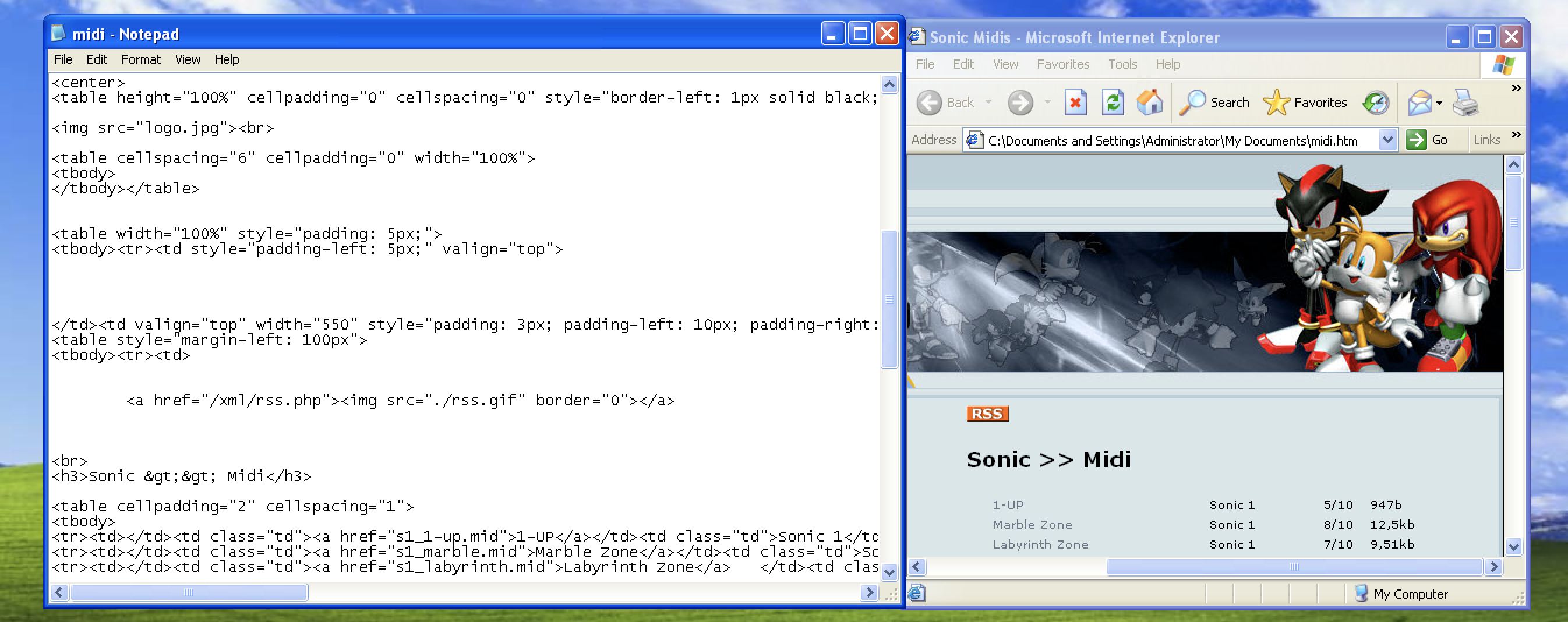Click the Stop red X icon
The width and height of the screenshot is (1568, 622).
click(x=1076, y=103)
